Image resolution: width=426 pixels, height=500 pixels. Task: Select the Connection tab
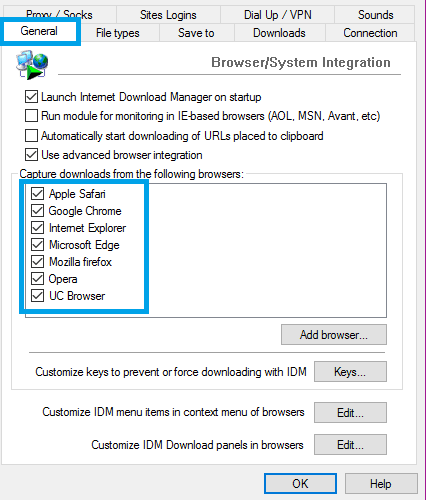(370, 33)
